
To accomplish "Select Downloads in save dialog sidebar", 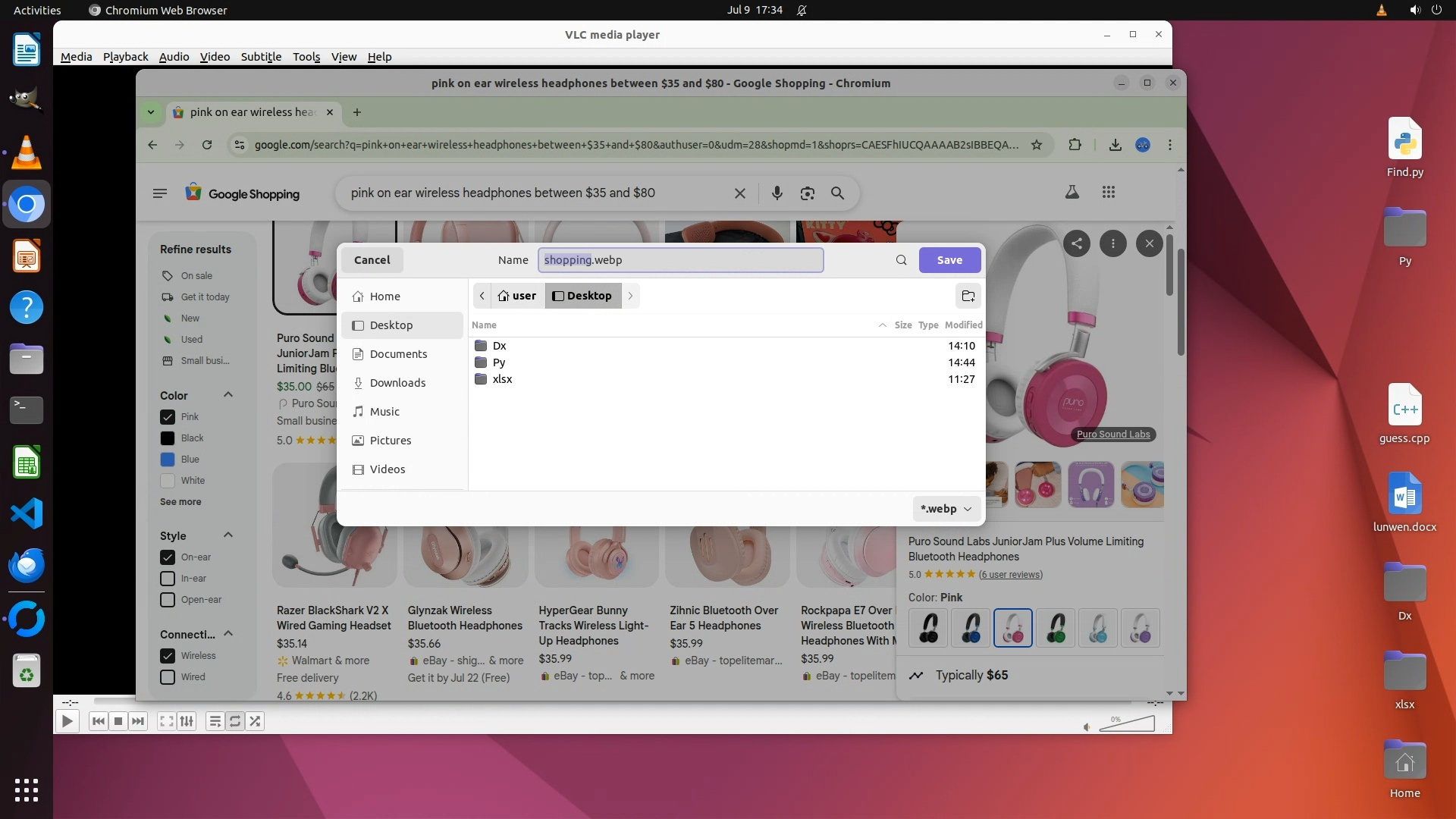I will (x=397, y=383).
